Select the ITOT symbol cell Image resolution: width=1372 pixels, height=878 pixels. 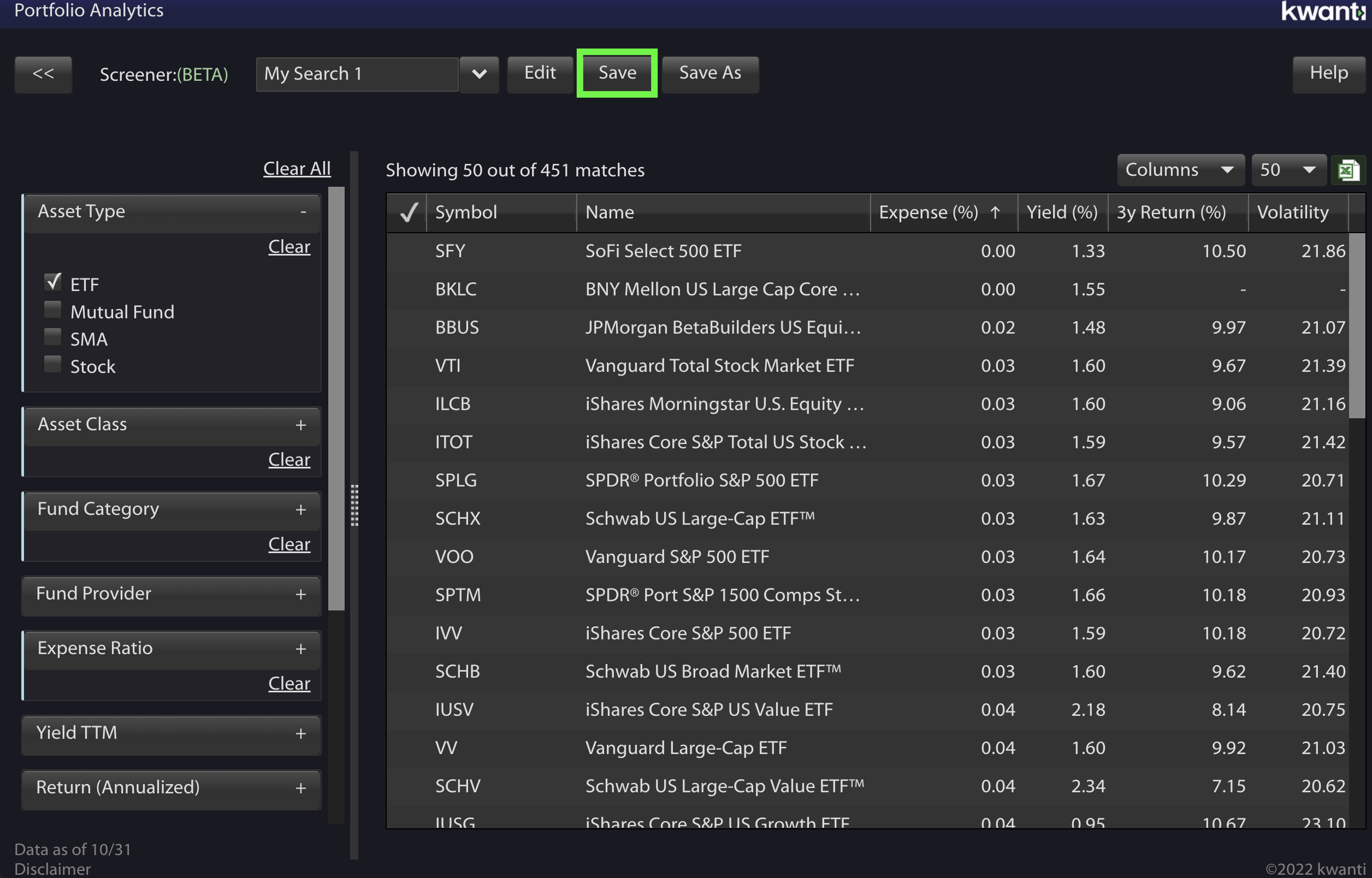pos(453,442)
